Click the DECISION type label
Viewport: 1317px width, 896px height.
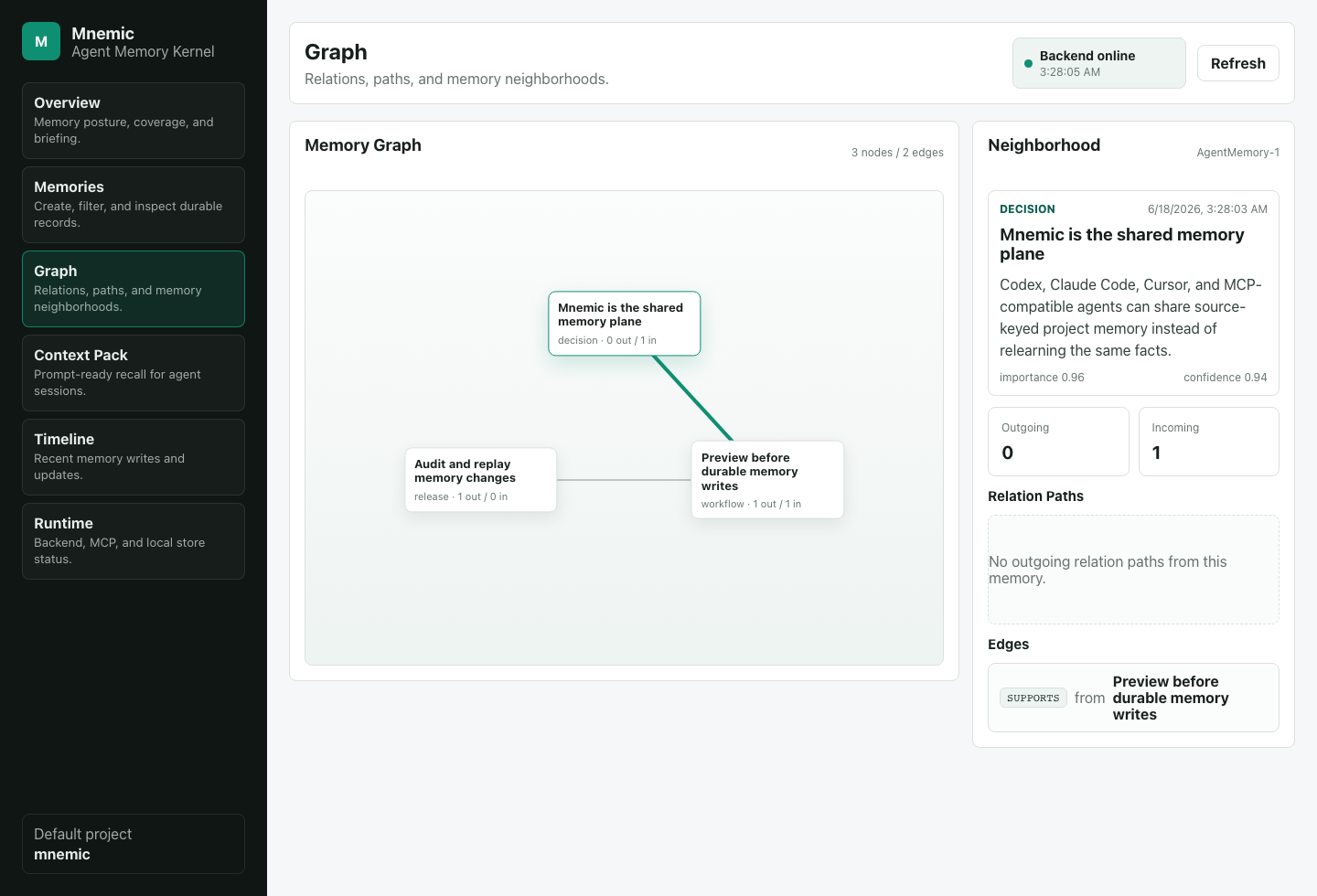click(1027, 209)
